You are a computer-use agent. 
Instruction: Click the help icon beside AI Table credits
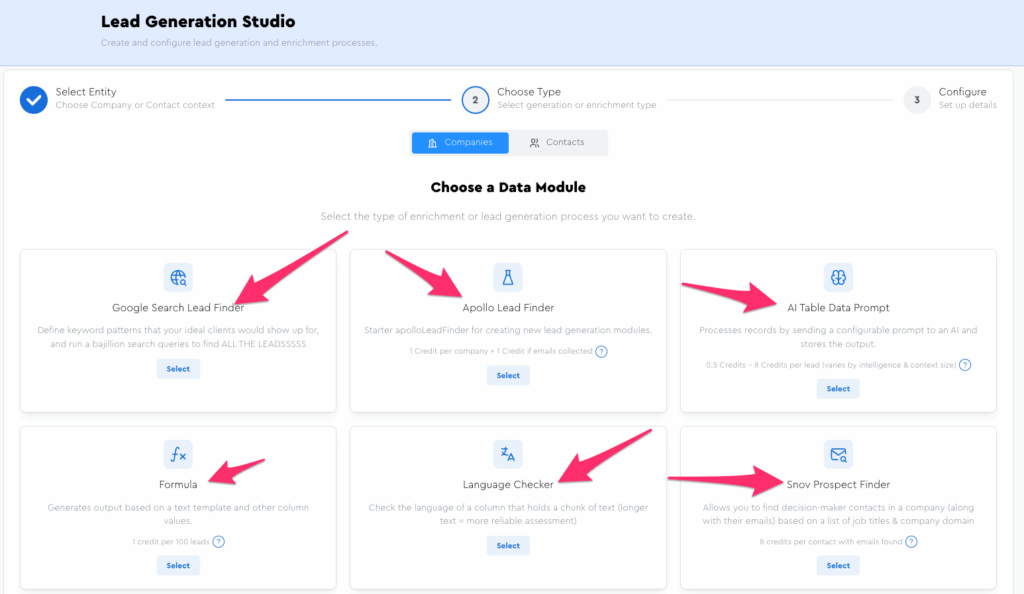[965, 365]
